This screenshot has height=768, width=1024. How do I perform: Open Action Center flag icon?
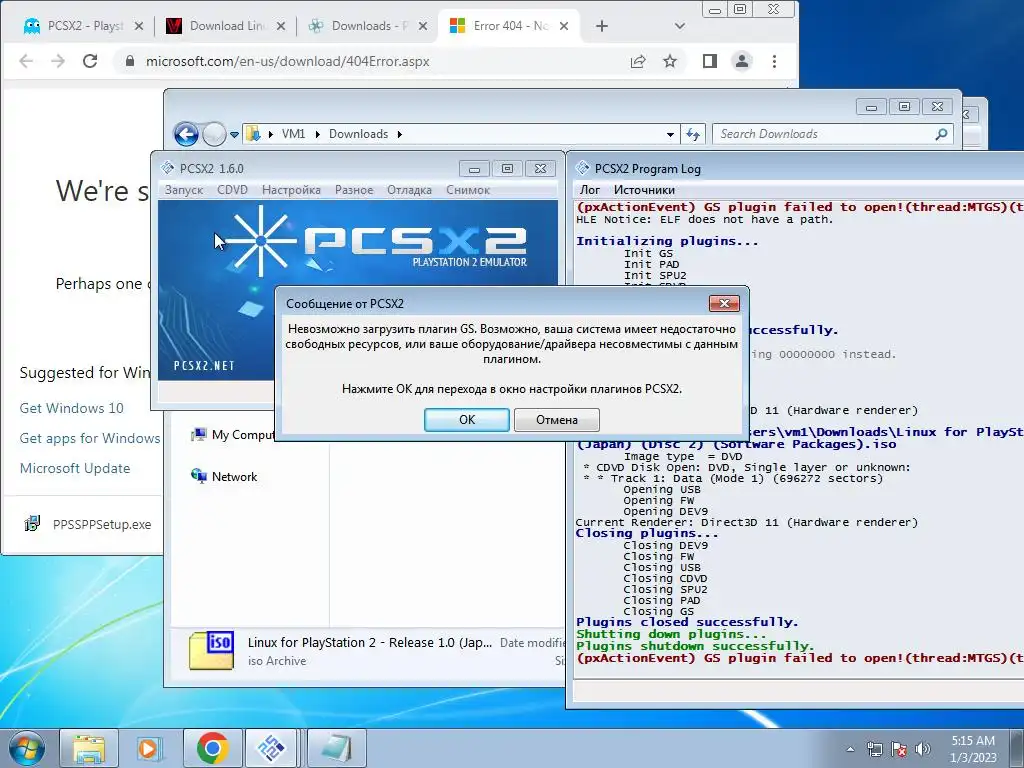point(899,749)
